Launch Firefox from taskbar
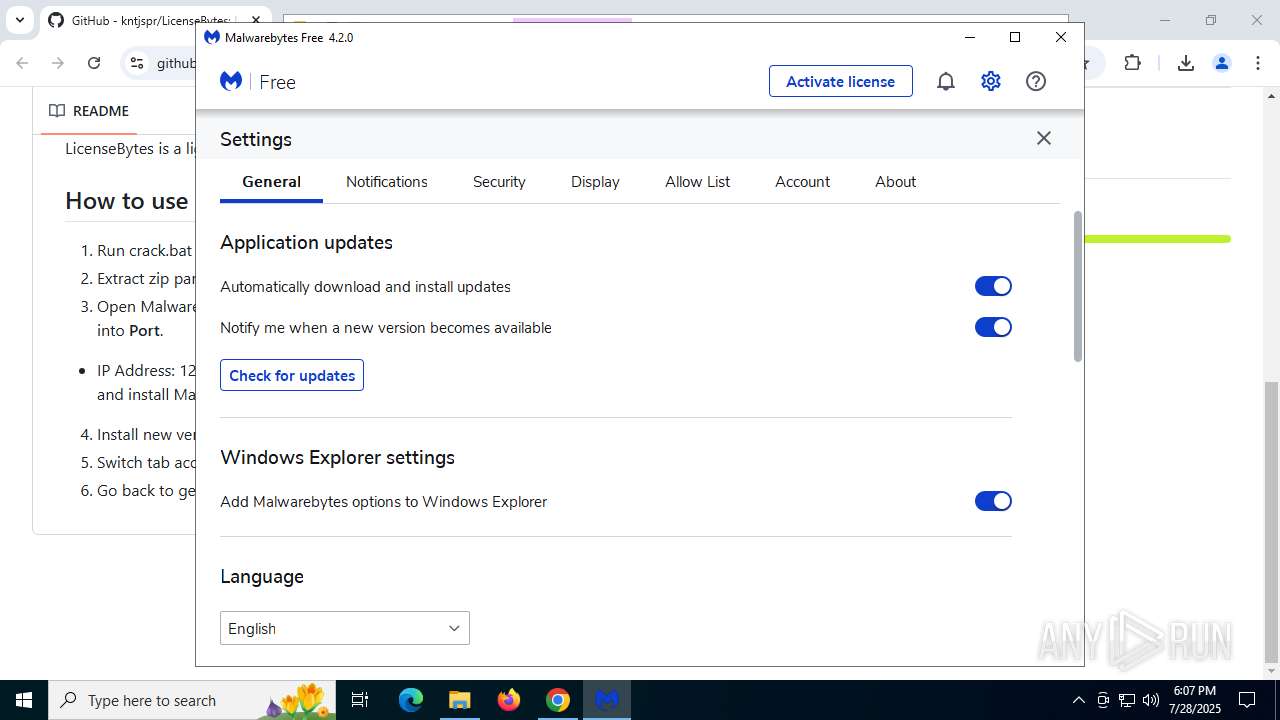1280x720 pixels. 509,700
